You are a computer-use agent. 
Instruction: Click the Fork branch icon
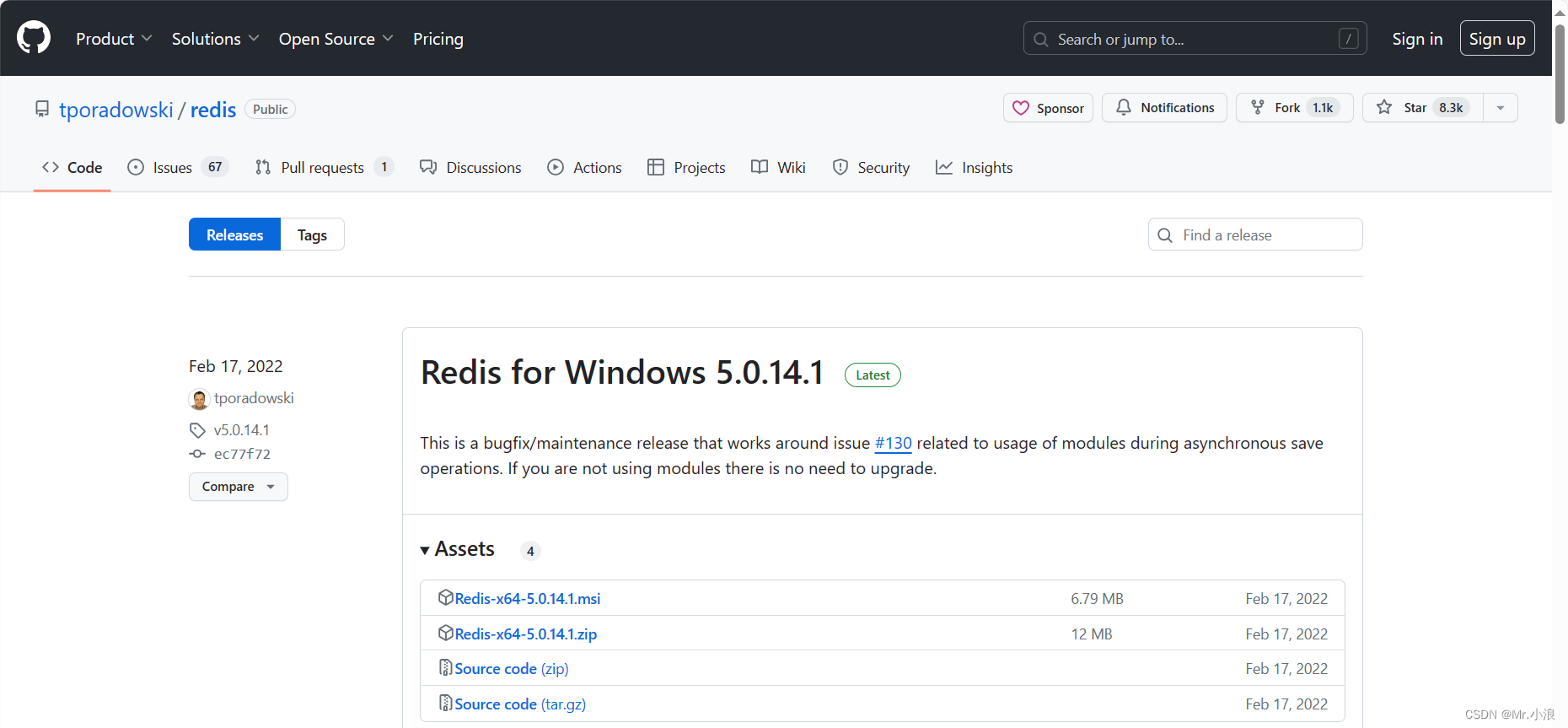1258,107
